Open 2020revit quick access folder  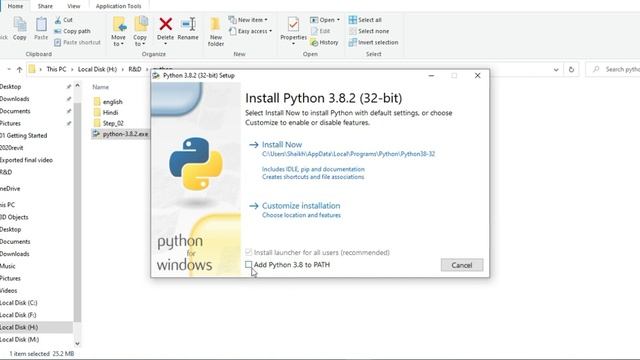click(x=11, y=148)
